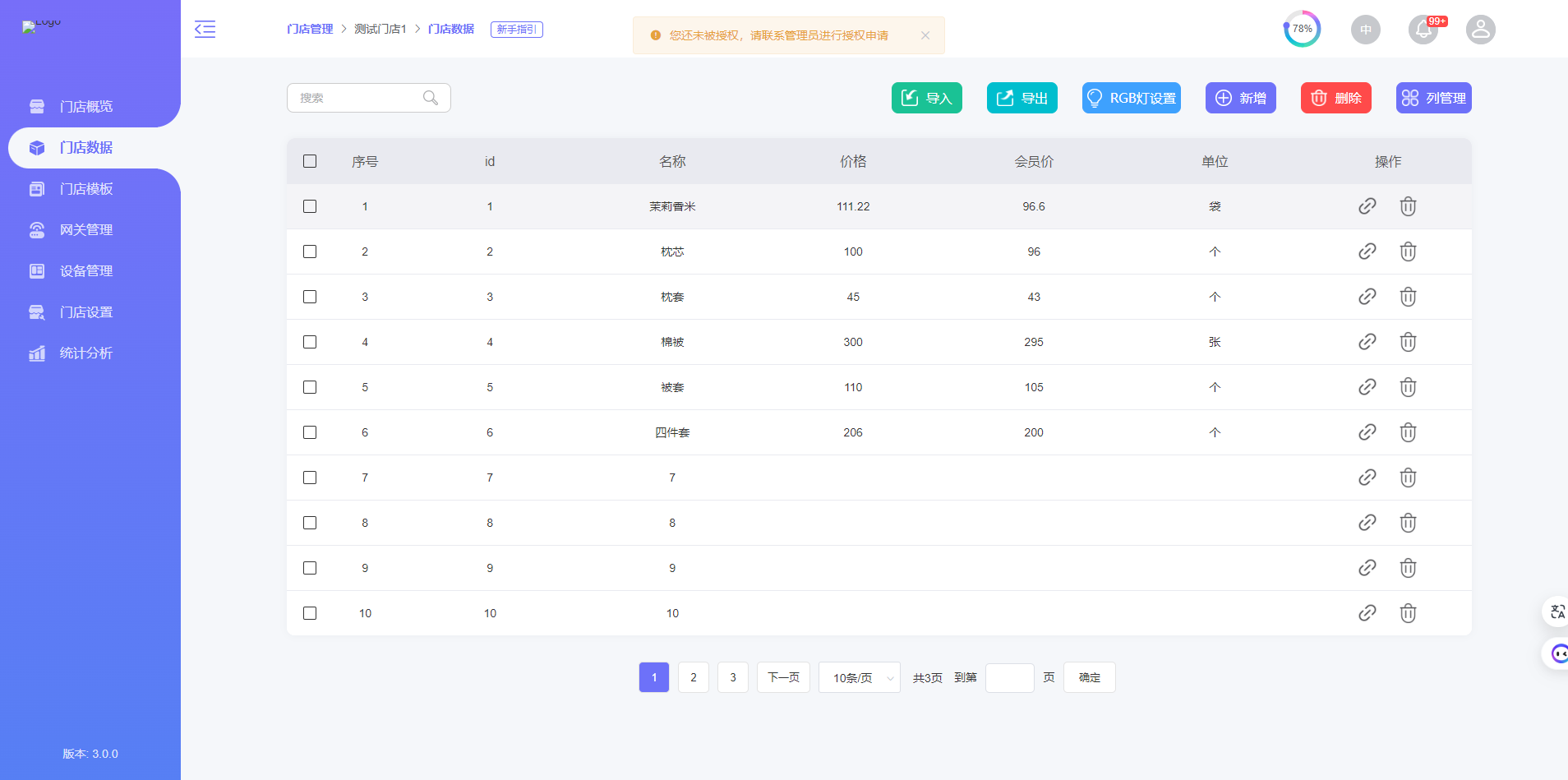This screenshot has width=1568, height=780.
Task: Open RGB灯设置 settings
Action: click(1132, 98)
